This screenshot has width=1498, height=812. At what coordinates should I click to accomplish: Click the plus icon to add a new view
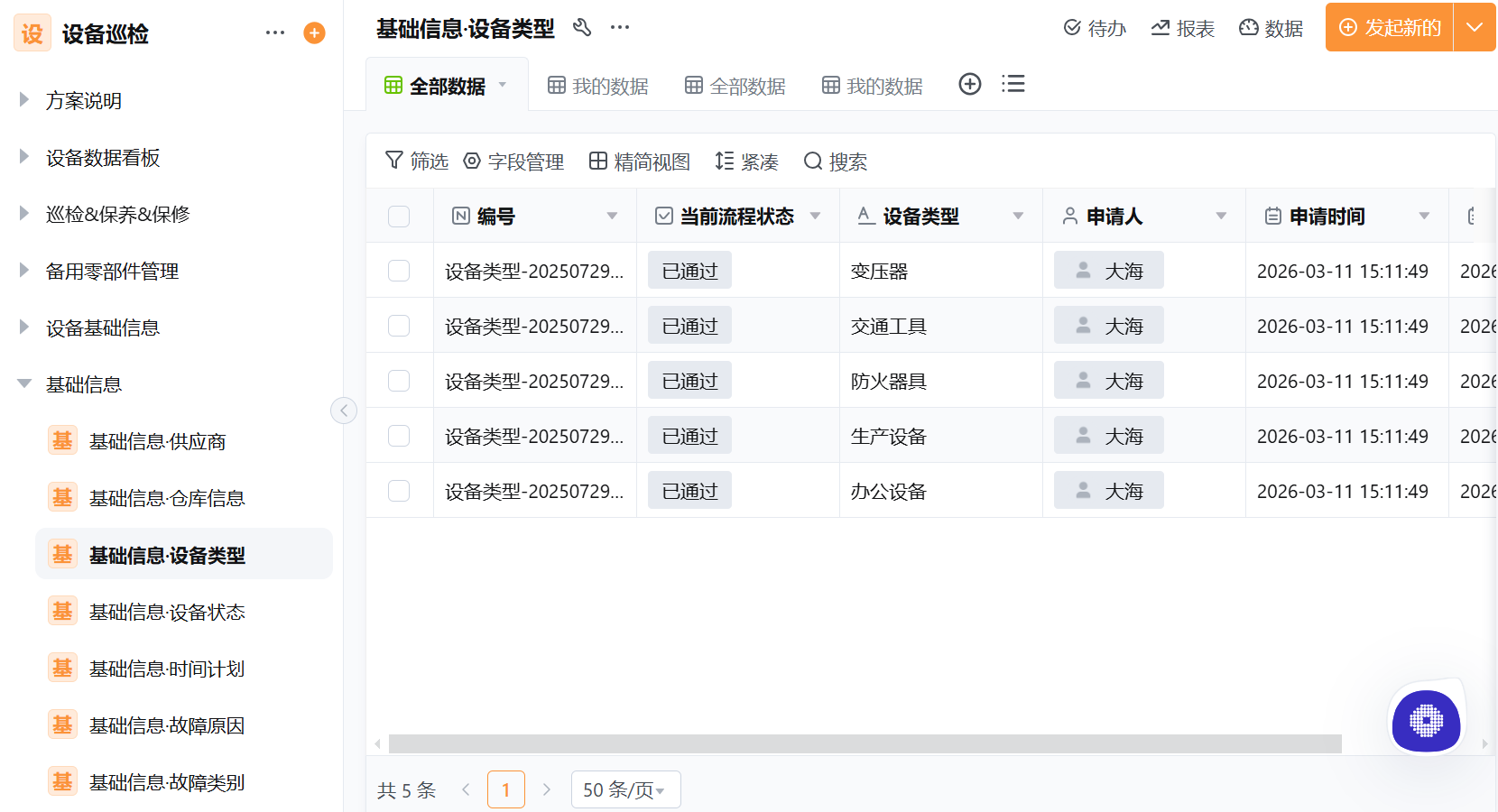coord(970,84)
